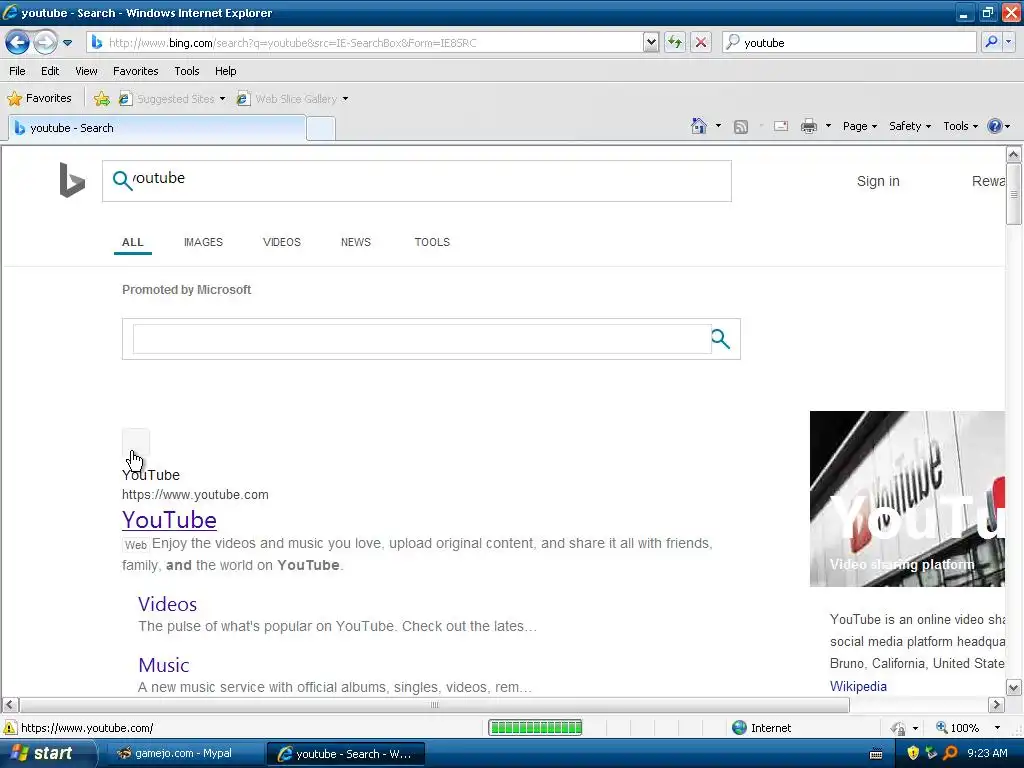
Task: Click the status bar warning icon
Action: pyautogui.click(x=10, y=728)
